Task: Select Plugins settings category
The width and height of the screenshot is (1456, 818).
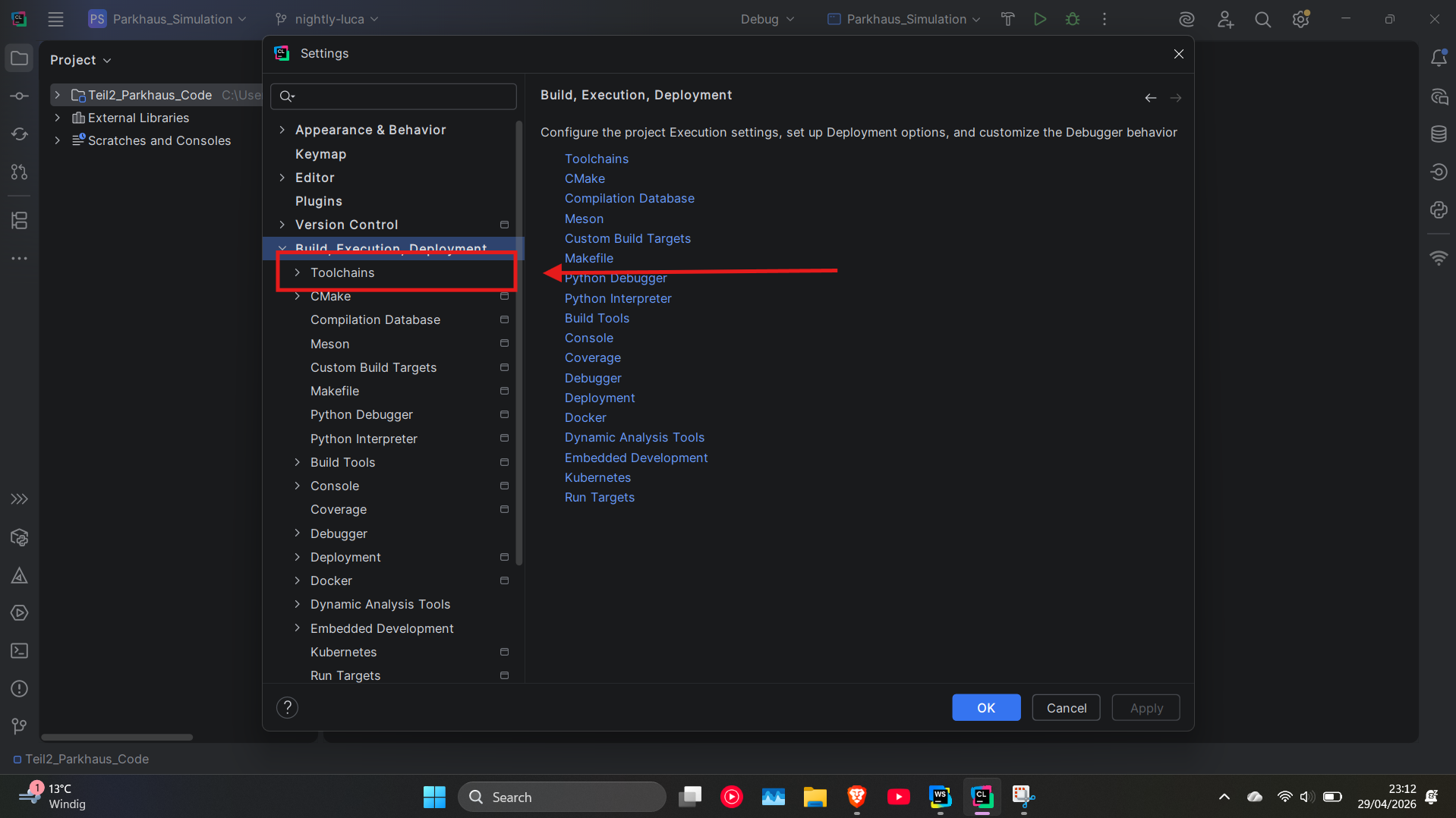Action: pyautogui.click(x=319, y=201)
